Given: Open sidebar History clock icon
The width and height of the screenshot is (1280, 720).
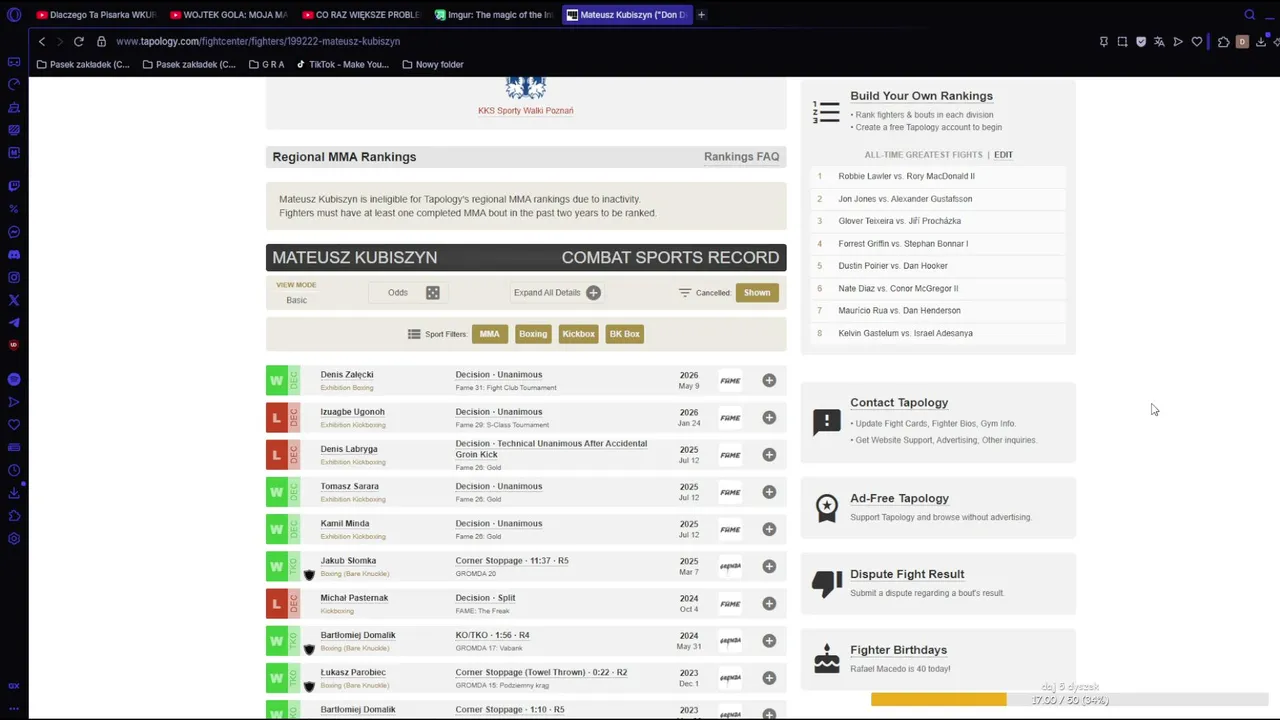Looking at the screenshot, I should point(14,470).
